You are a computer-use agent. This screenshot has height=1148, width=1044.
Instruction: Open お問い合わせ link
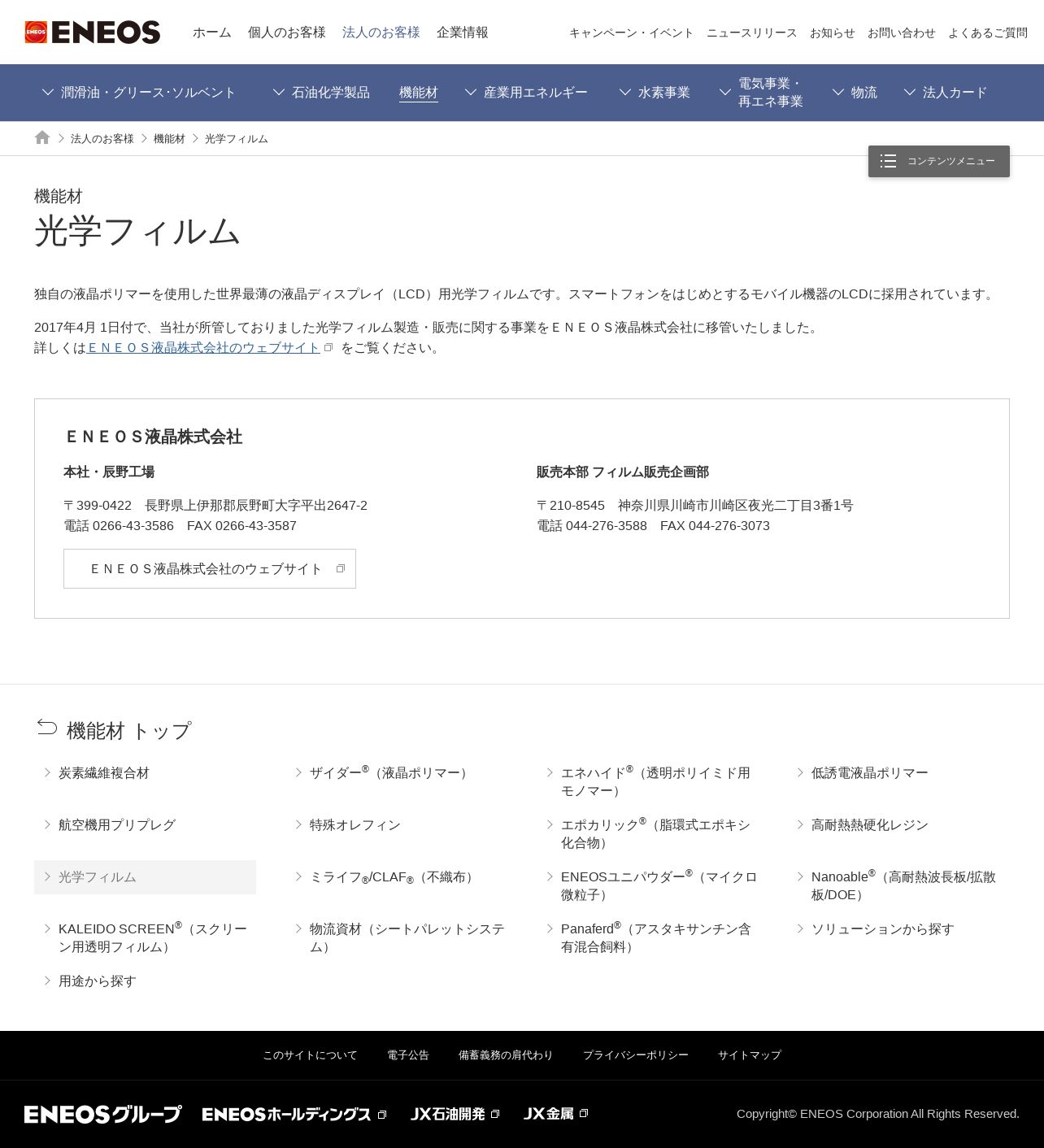click(902, 33)
